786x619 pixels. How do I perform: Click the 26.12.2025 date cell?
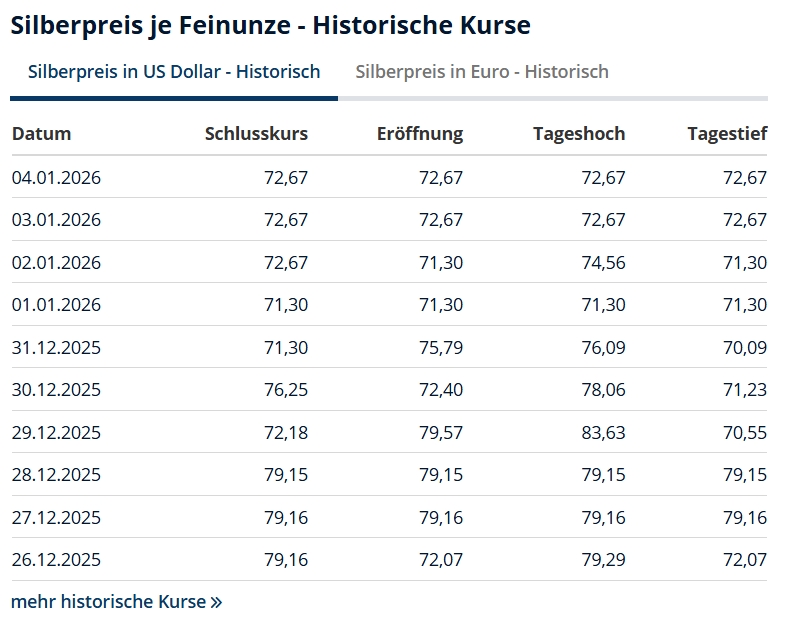click(x=56, y=560)
